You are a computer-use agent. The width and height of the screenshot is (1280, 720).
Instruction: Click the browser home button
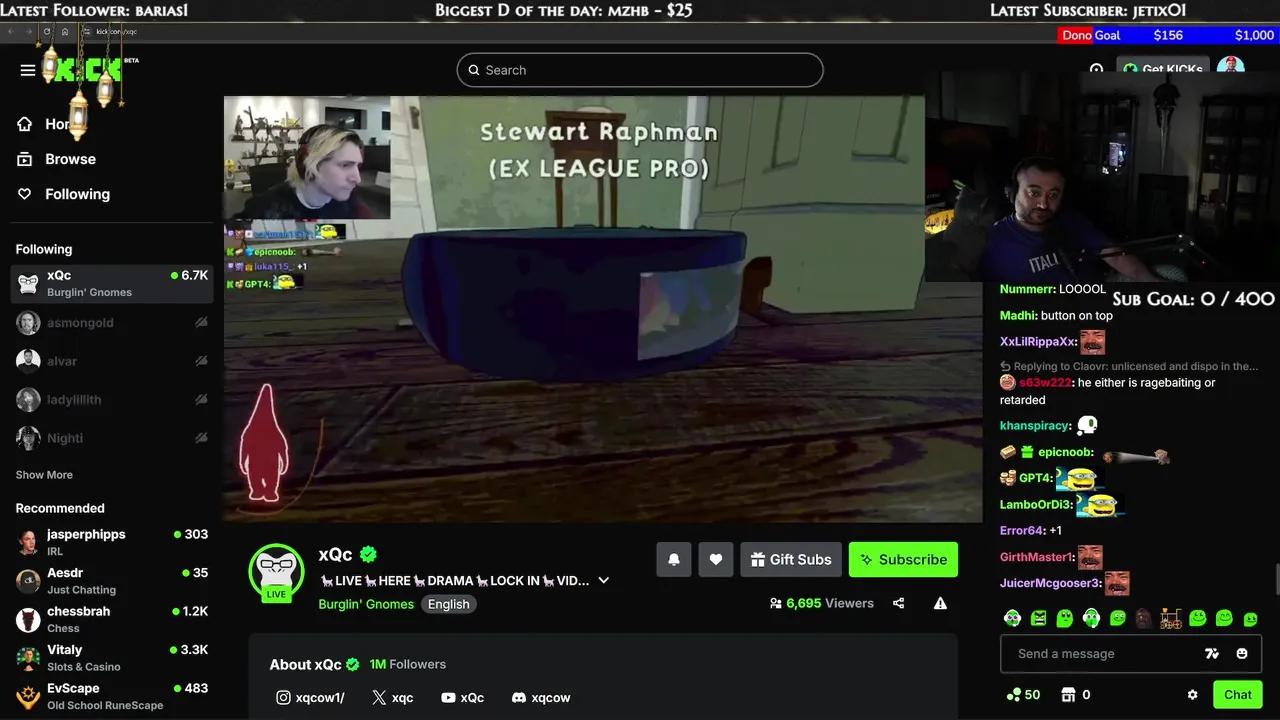[65, 31]
